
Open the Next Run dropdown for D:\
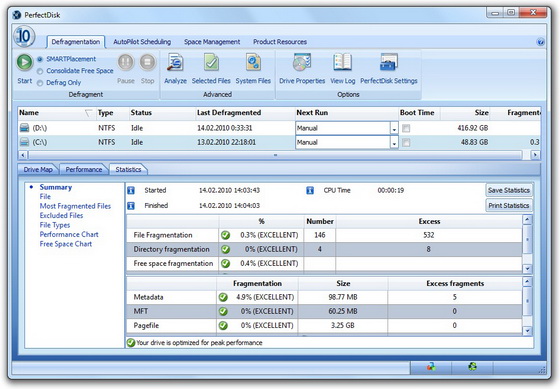pyautogui.click(x=394, y=128)
